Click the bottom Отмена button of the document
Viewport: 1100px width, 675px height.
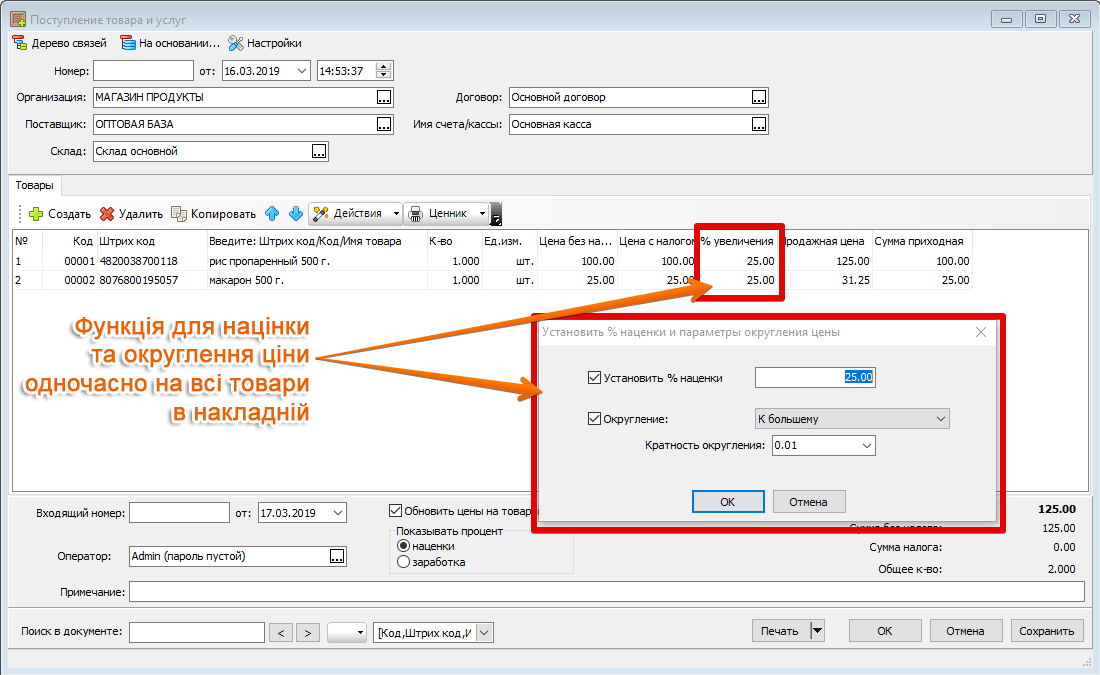tap(965, 631)
